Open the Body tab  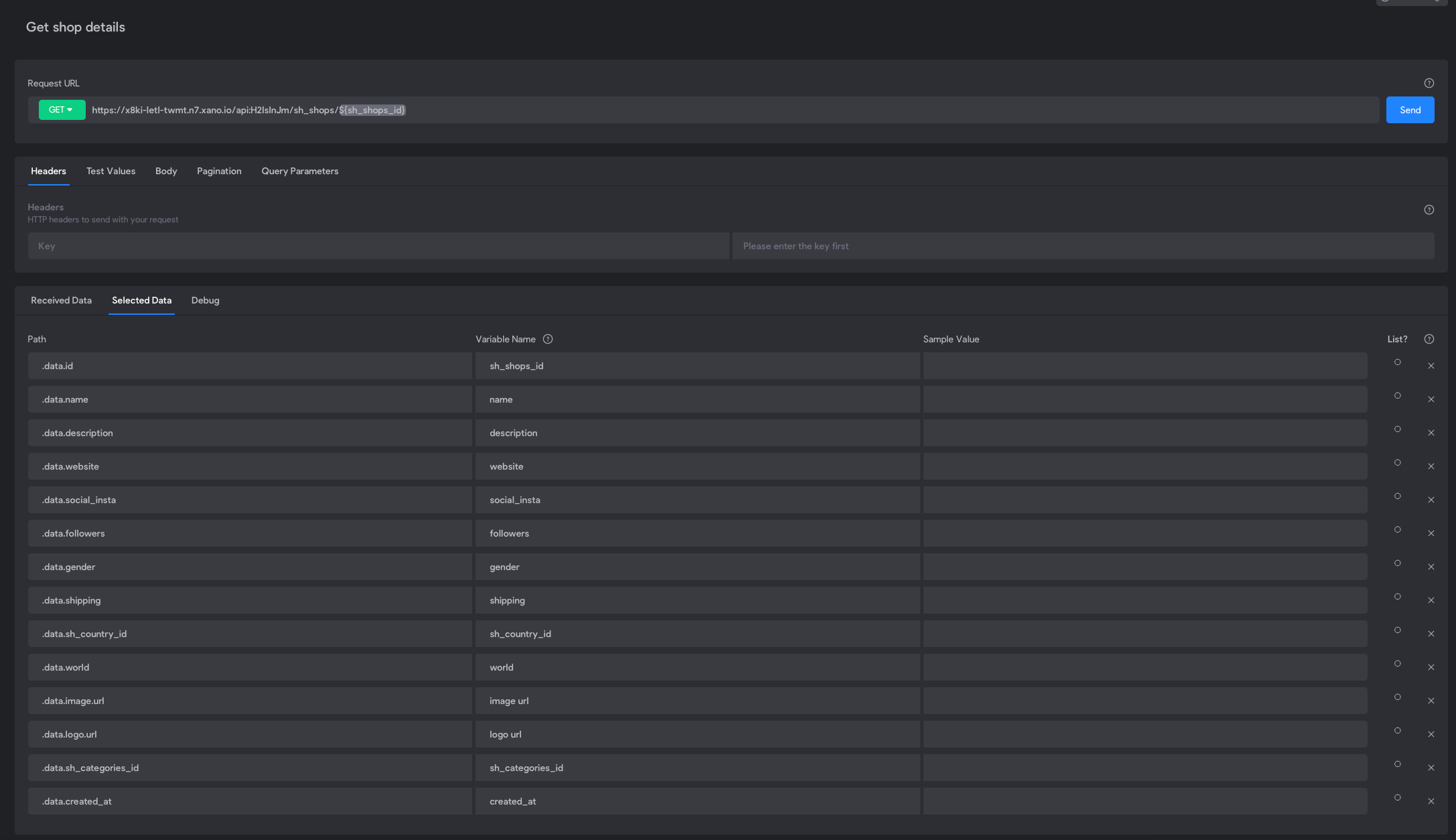[166, 171]
